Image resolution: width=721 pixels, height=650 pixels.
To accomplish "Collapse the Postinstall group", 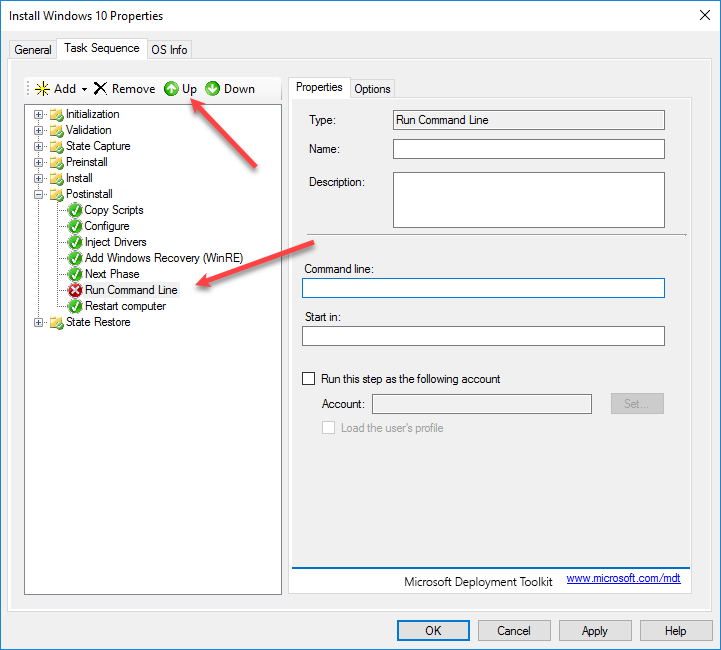I will [39, 194].
